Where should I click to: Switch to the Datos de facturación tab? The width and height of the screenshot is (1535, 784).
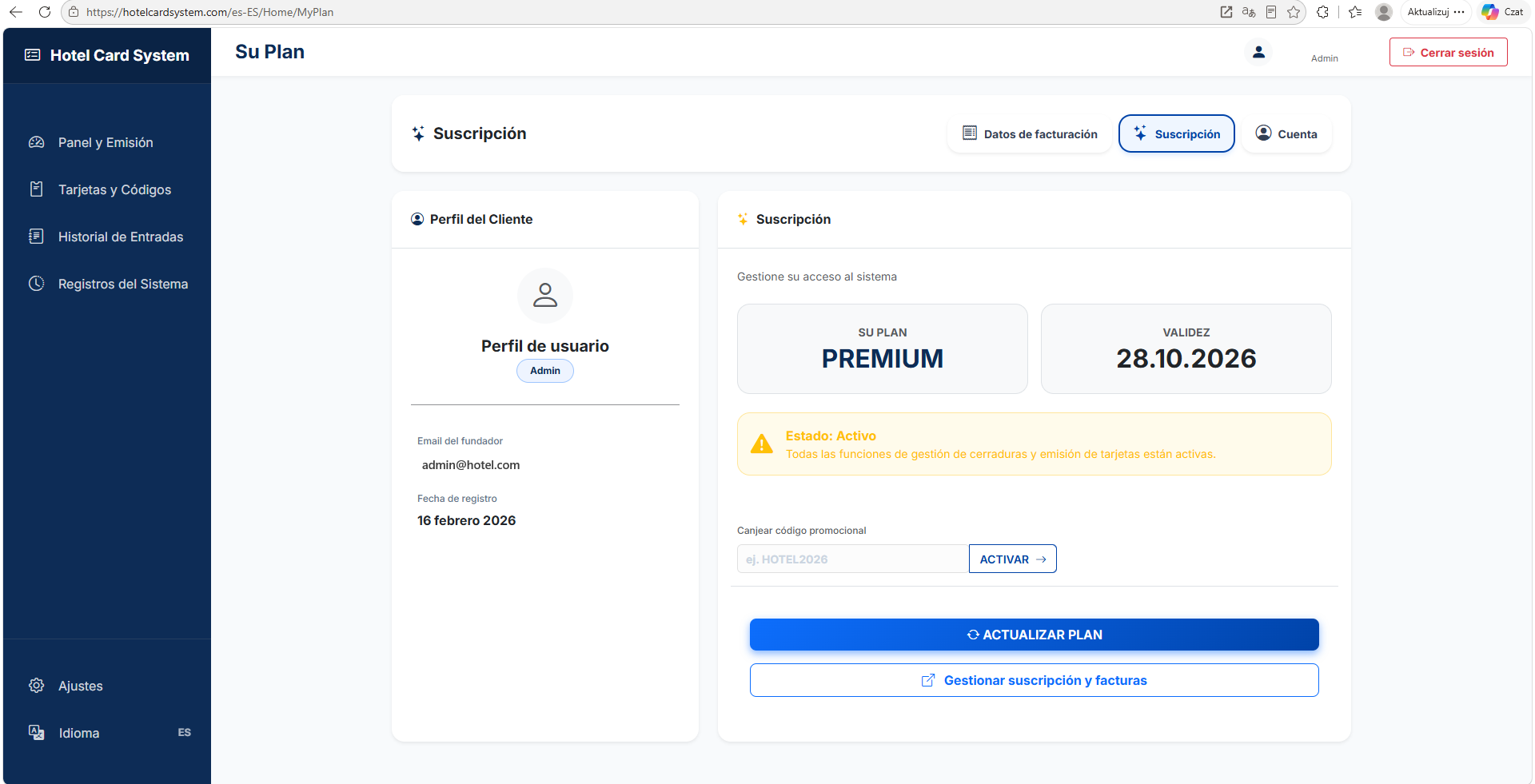(1030, 133)
